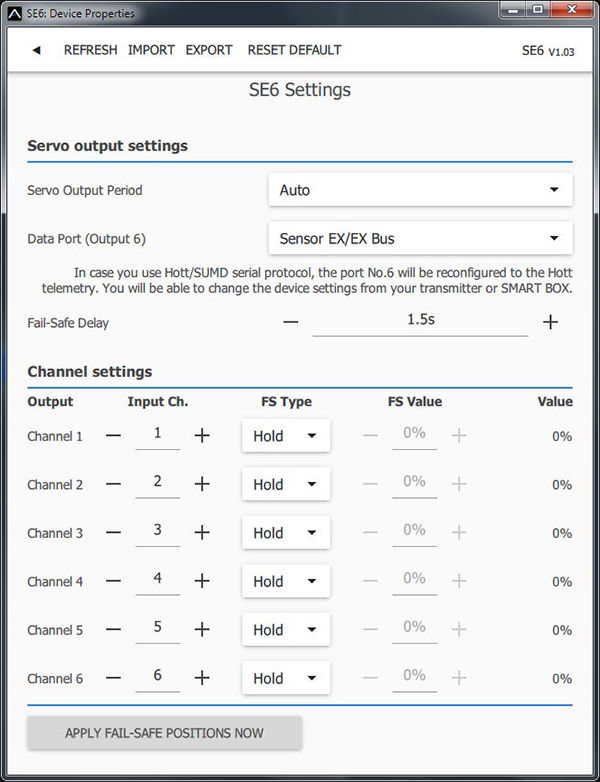This screenshot has width=600, height=782.
Task: Change Channel 4 FS Type from Hold
Action: [285, 581]
